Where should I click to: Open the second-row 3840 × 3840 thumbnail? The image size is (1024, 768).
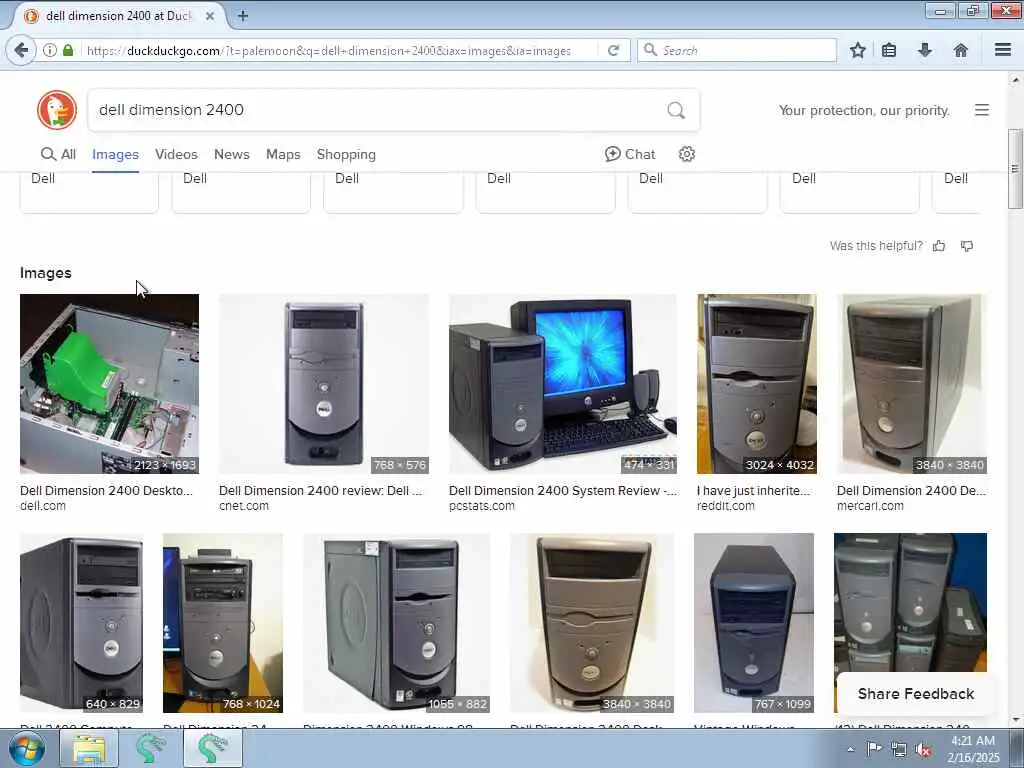(x=592, y=623)
